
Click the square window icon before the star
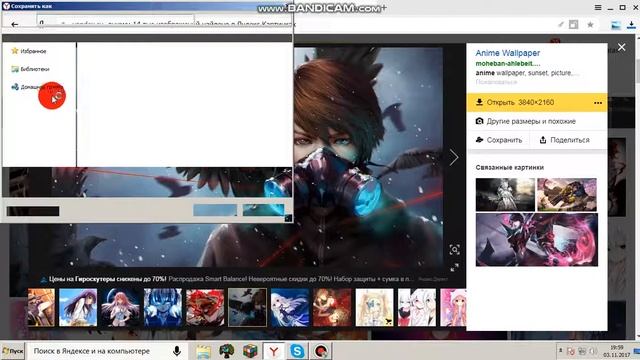[x=573, y=25]
